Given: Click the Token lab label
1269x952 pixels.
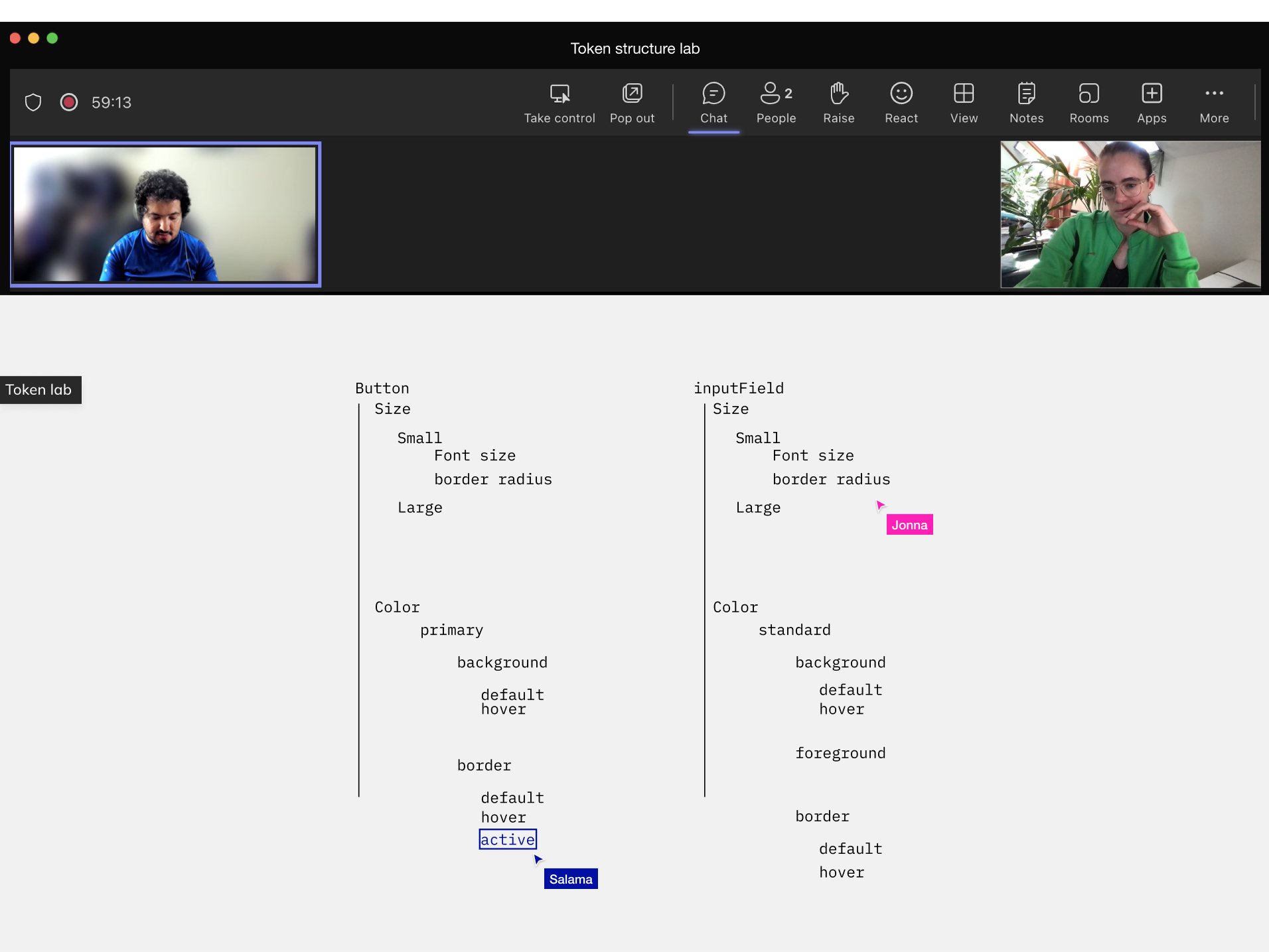Looking at the screenshot, I should pyautogui.click(x=39, y=389).
